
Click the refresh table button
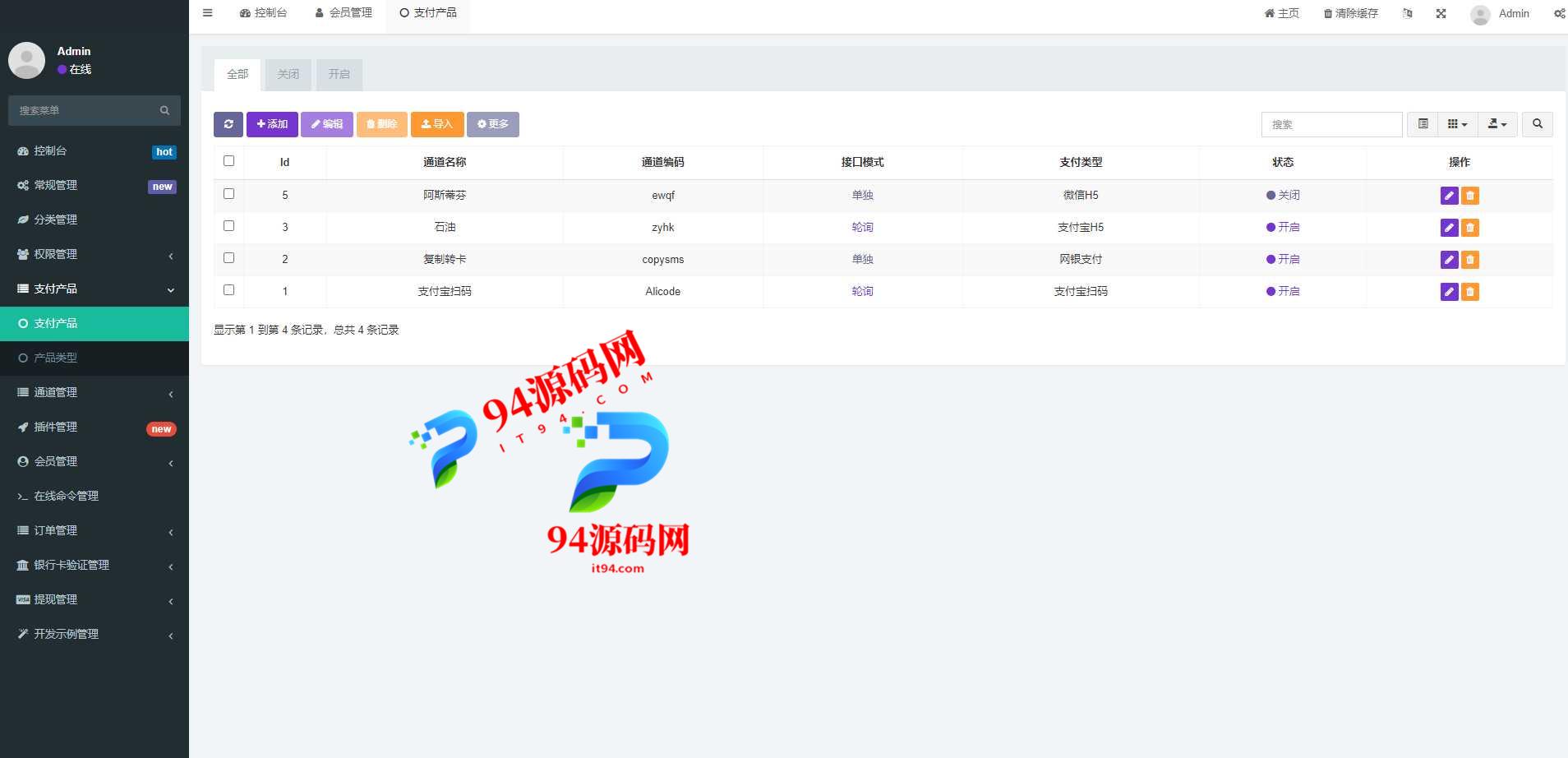(228, 124)
